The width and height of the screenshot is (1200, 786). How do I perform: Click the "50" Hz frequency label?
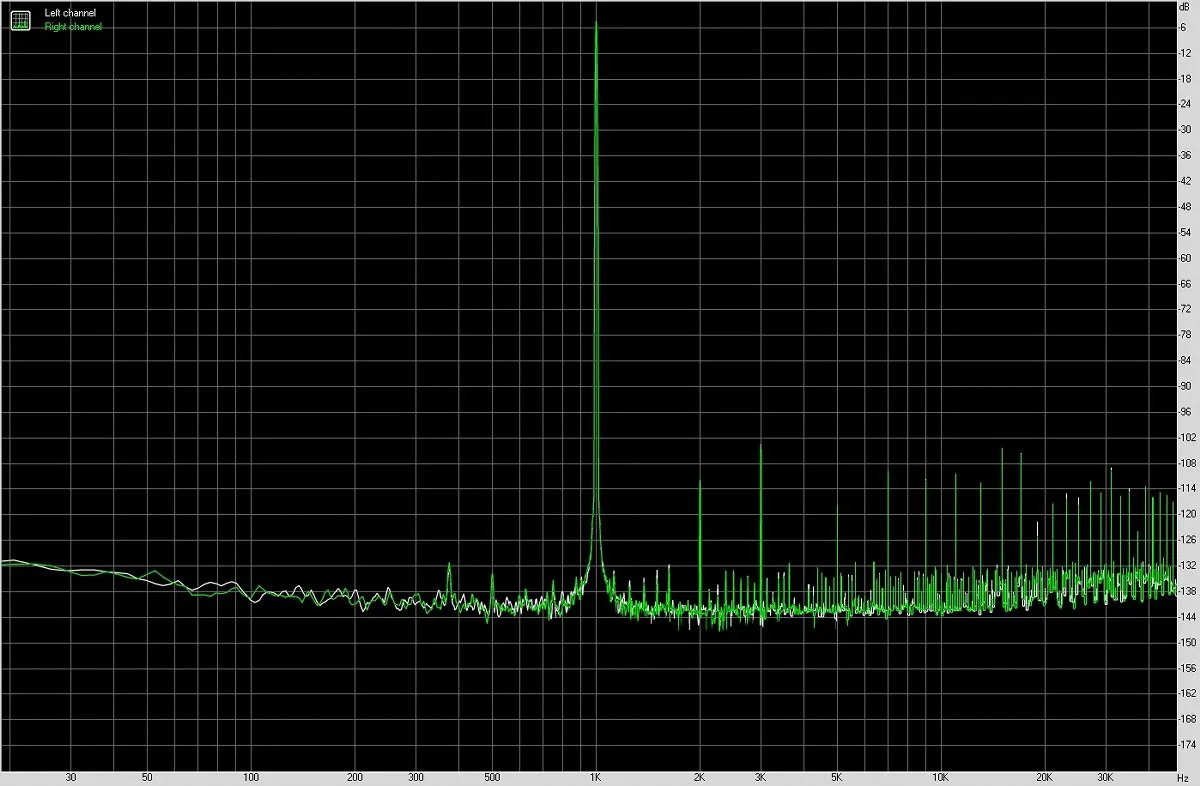coord(147,776)
